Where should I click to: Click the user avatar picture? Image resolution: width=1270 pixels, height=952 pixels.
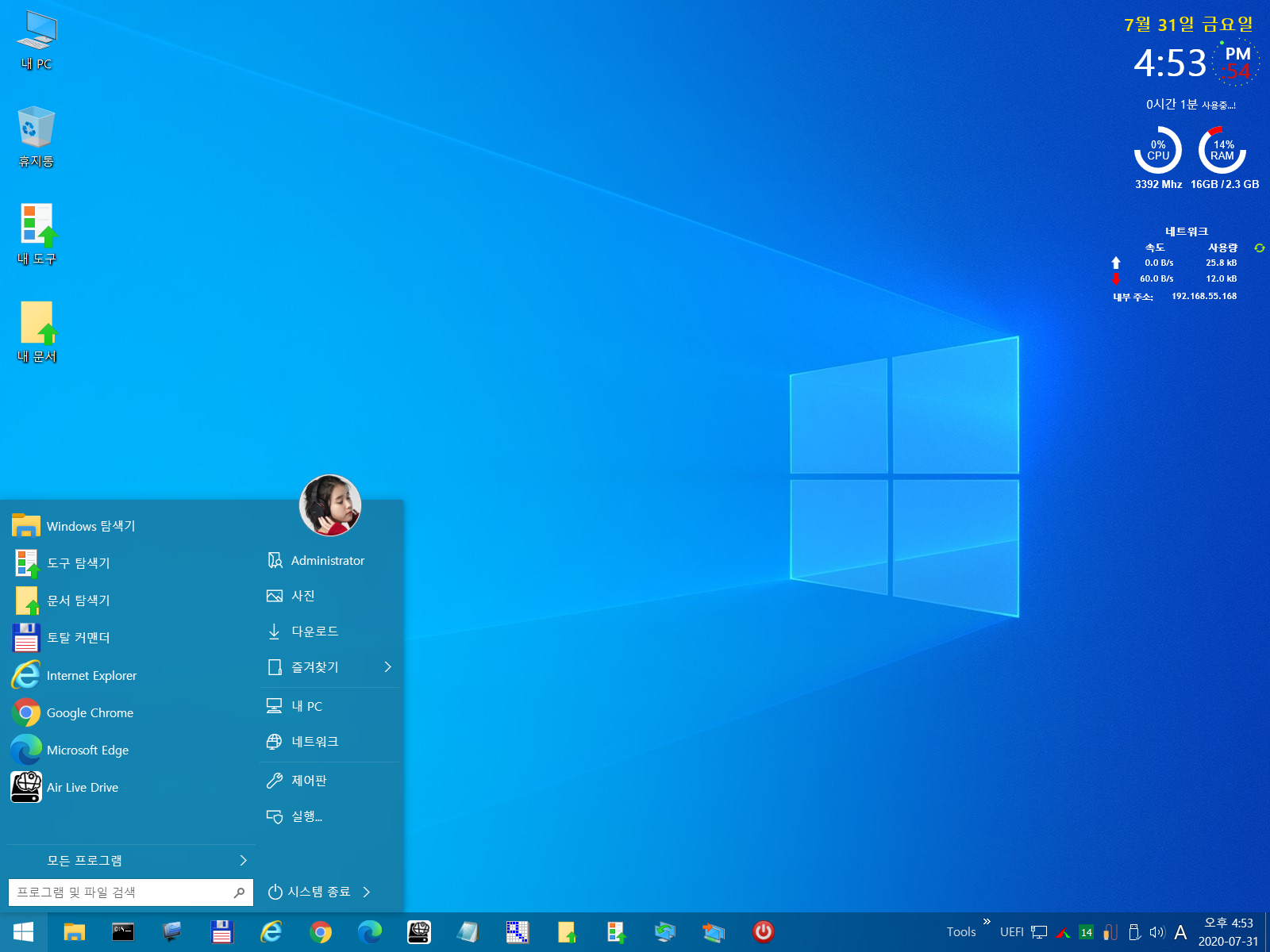330,505
